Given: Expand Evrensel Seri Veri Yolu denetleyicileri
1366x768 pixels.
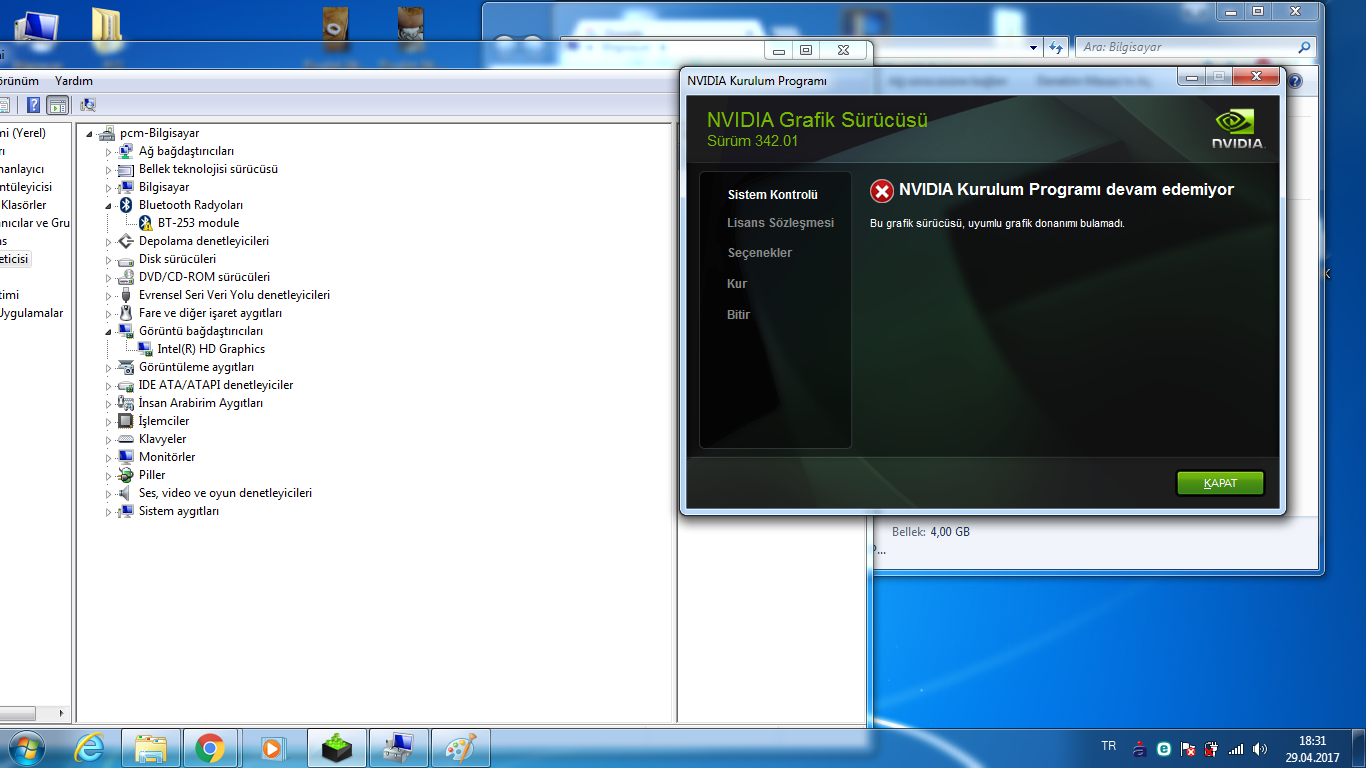Looking at the screenshot, I should coord(109,296).
